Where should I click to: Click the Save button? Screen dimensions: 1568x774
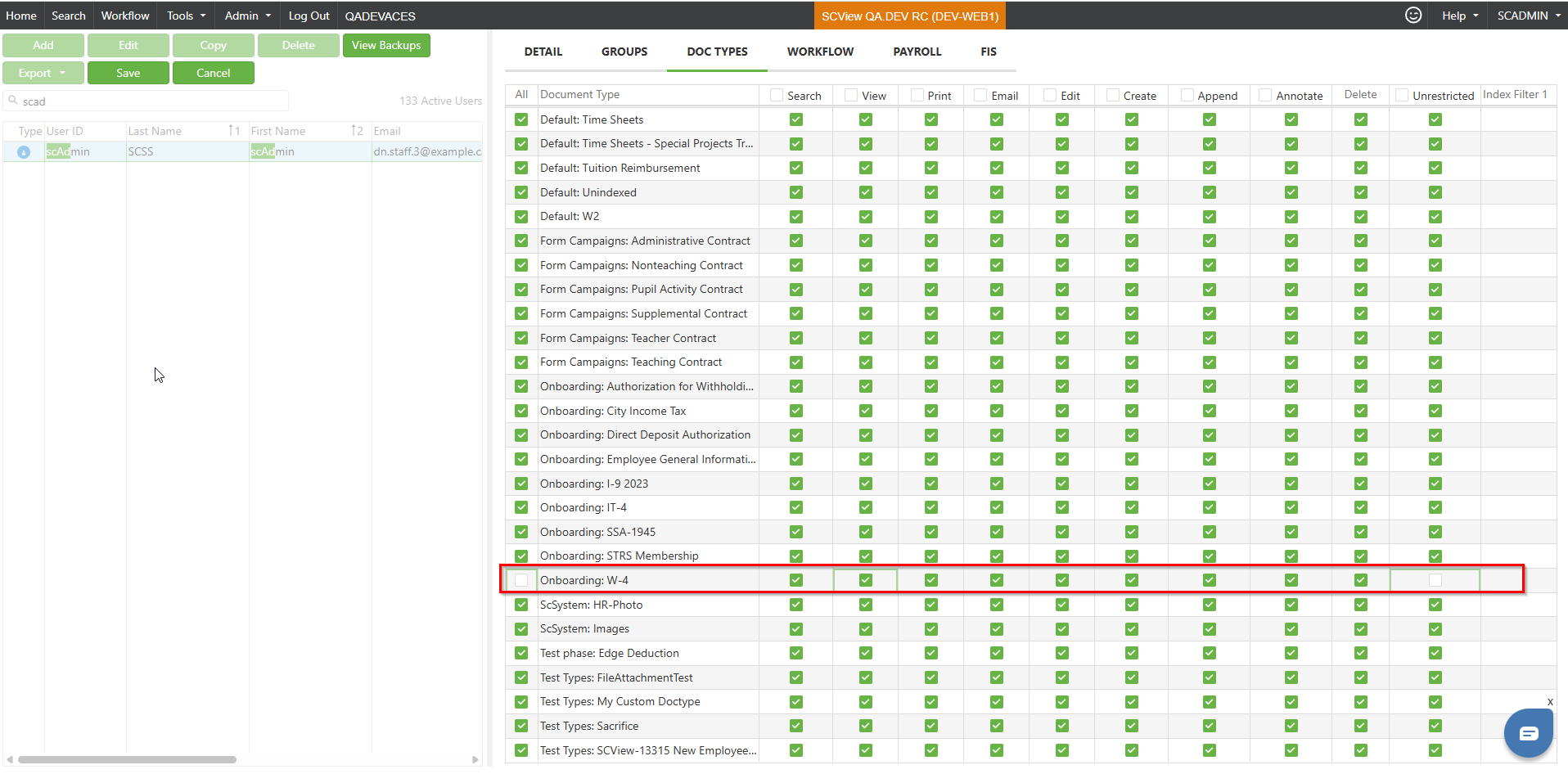pos(128,73)
